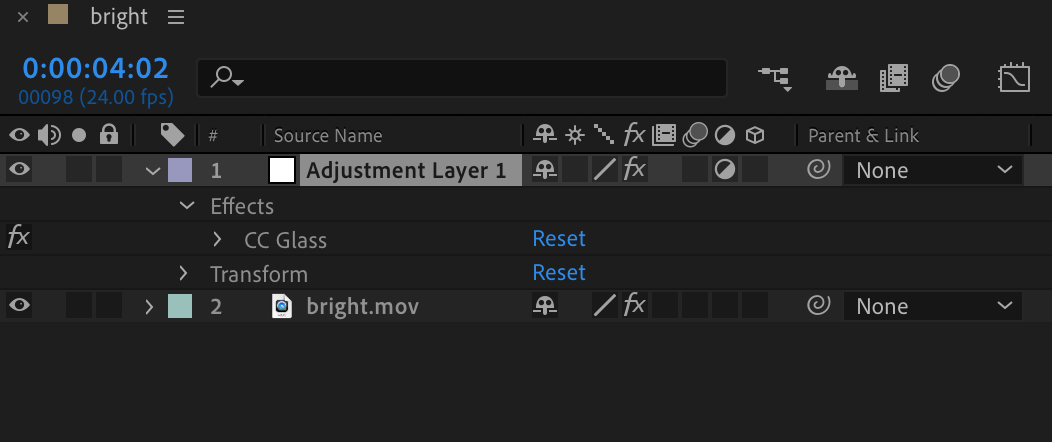Click the pick whip for Adjustment Layer 1
This screenshot has height=442, width=1052.
819,170
